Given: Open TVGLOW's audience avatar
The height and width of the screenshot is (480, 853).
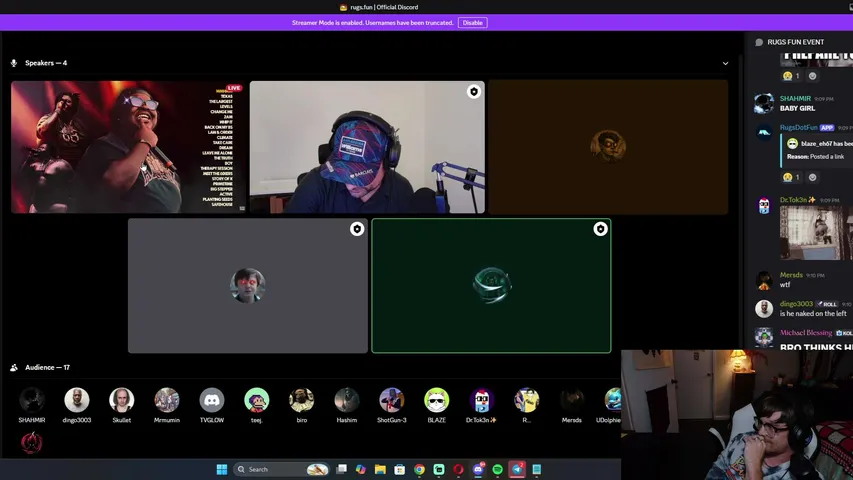Looking at the screenshot, I should click(212, 400).
